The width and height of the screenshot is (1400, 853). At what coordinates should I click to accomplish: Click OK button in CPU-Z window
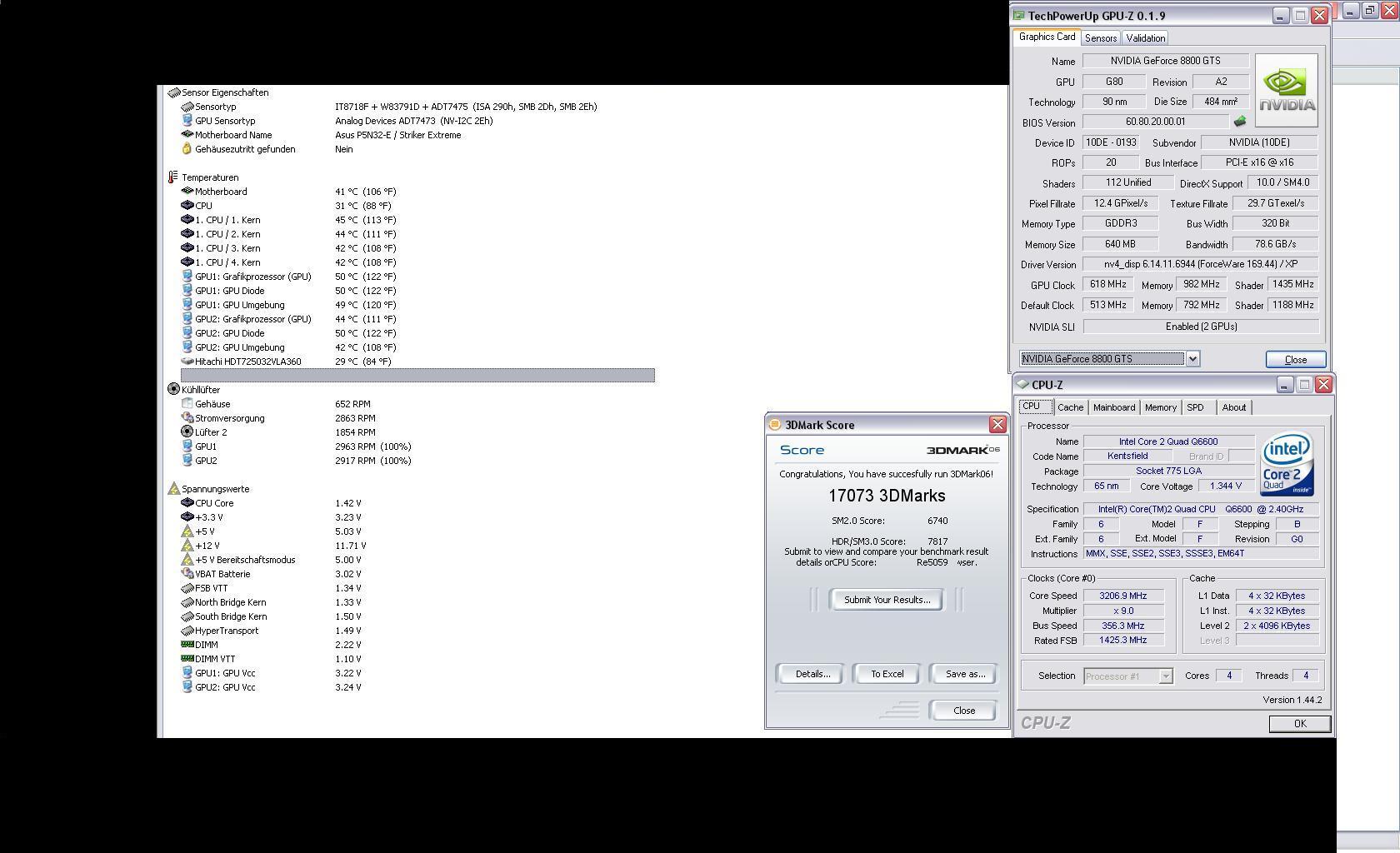1299,724
